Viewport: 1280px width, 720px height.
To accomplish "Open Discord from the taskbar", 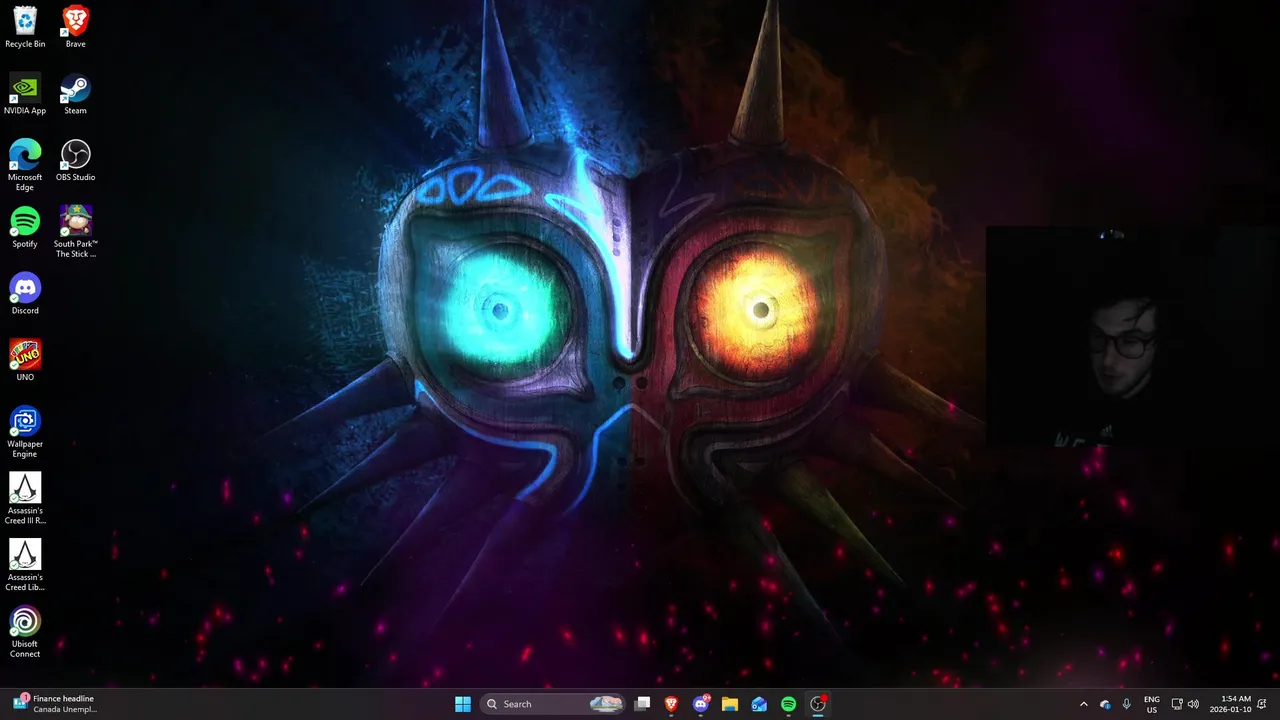I will point(701,704).
